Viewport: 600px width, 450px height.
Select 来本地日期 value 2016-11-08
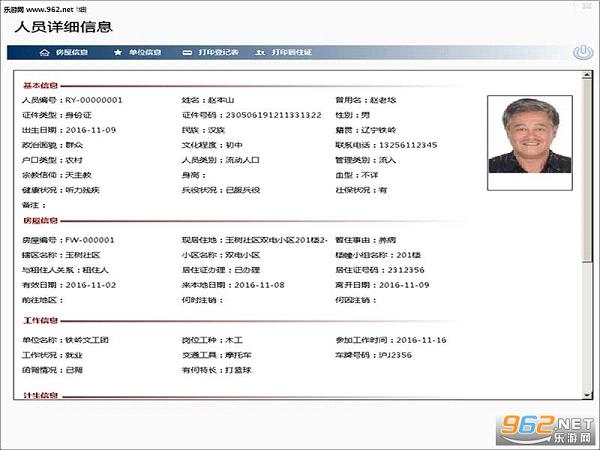[x=259, y=285]
